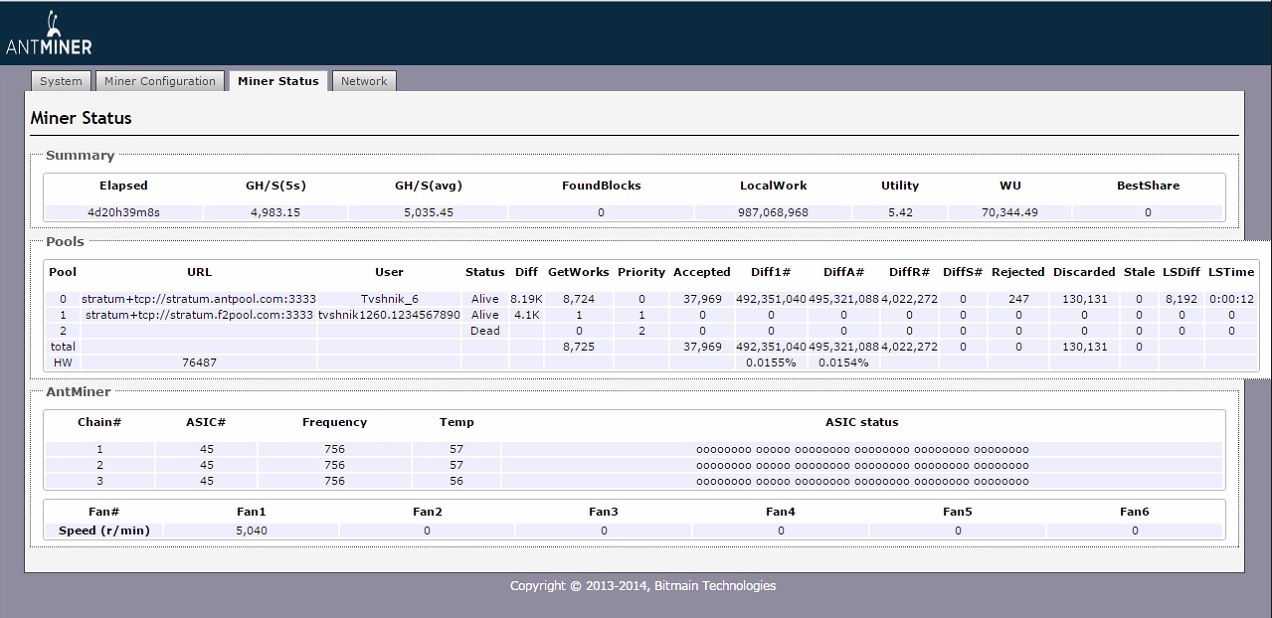
Task: Click the WU value 70,344.49
Action: (x=1008, y=212)
